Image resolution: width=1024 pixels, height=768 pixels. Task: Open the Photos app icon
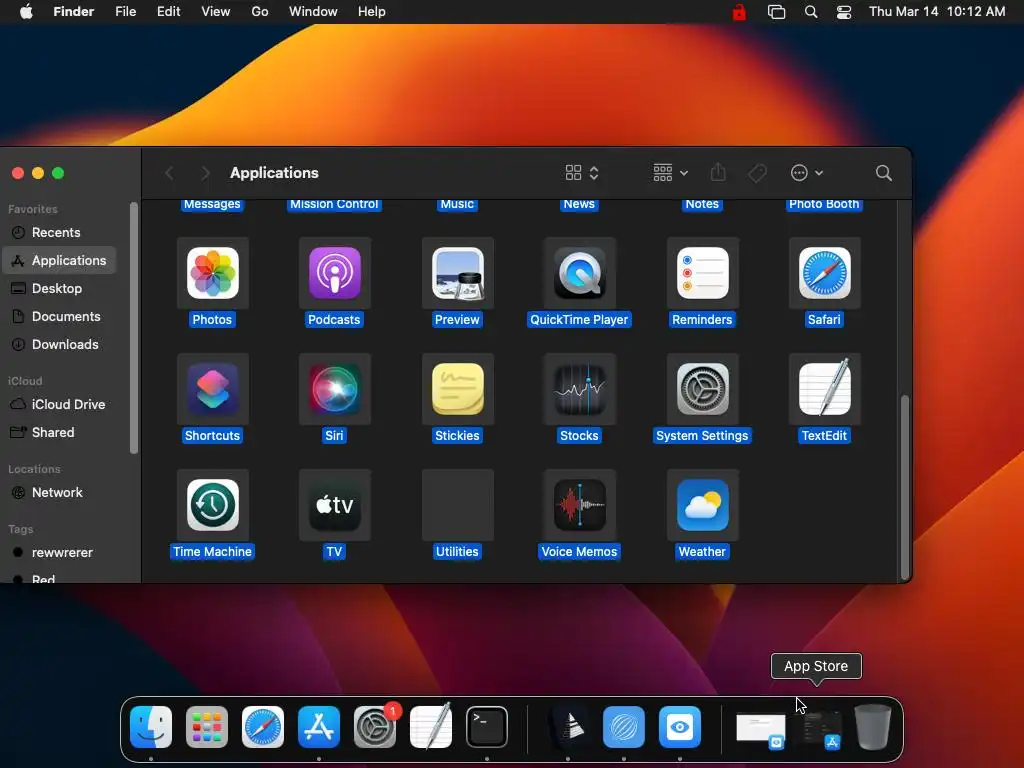click(212, 273)
